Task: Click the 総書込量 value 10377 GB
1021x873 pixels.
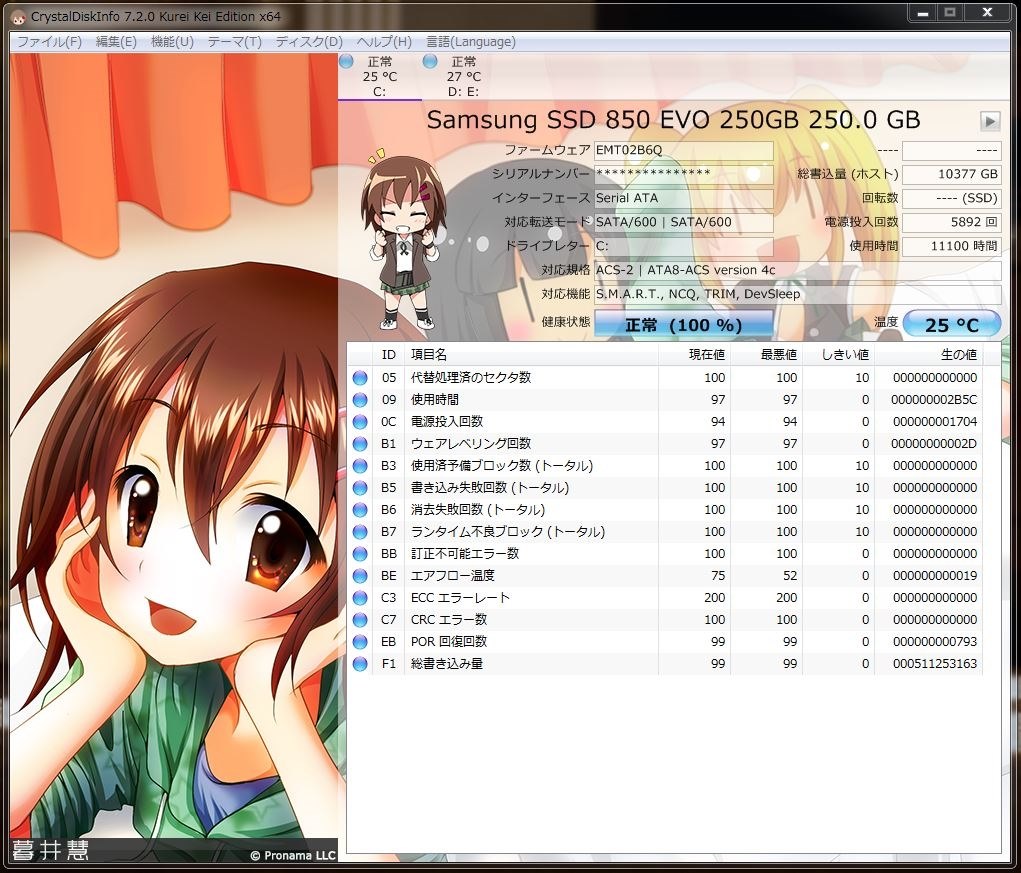Action: tap(952, 174)
